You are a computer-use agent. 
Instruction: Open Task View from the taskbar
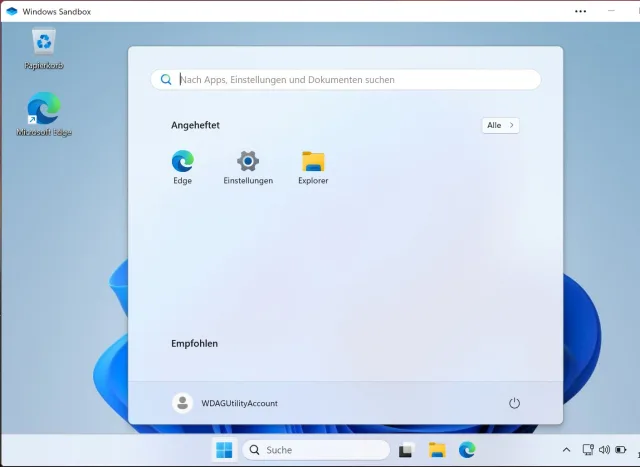(x=406, y=450)
